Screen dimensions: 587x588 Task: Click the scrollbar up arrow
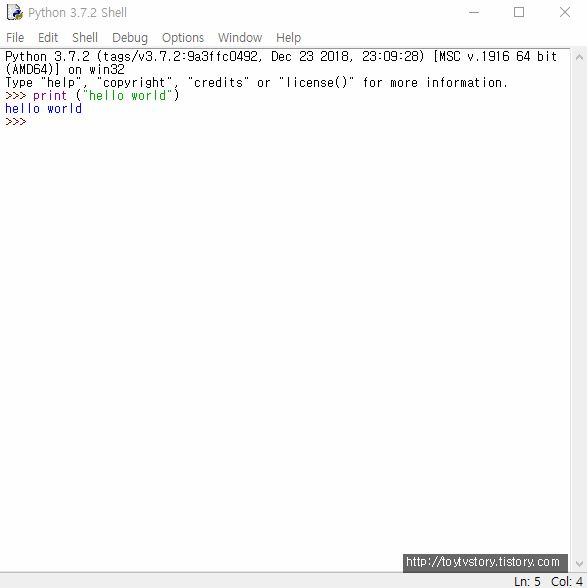[x=579, y=57]
